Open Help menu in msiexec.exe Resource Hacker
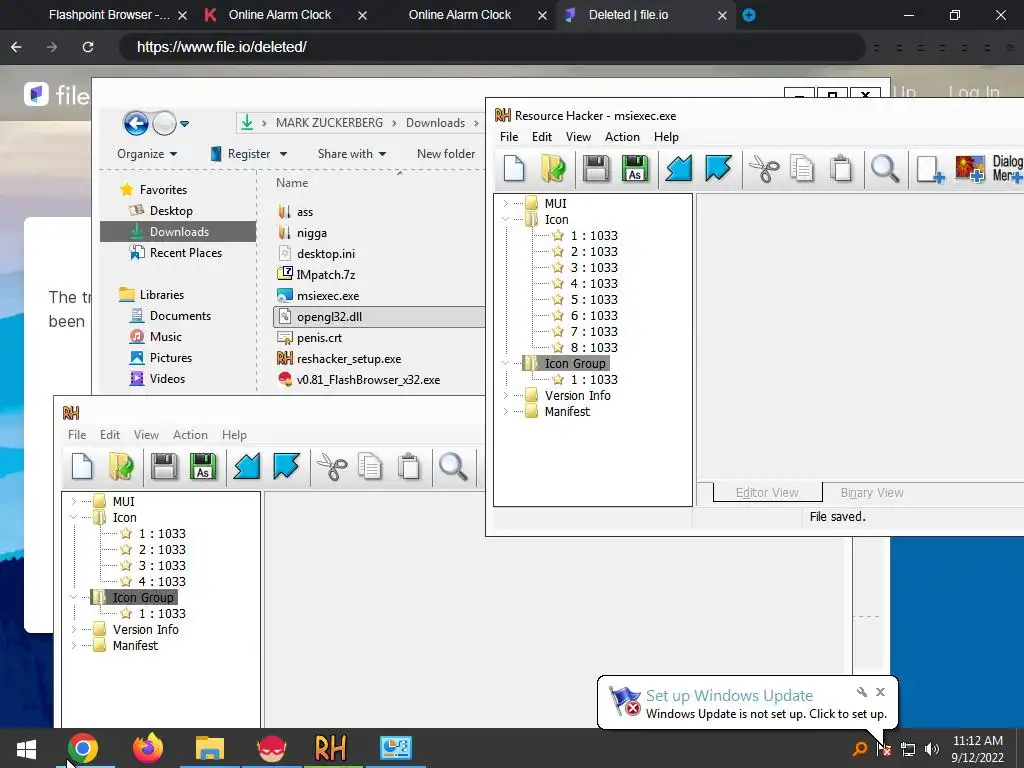The image size is (1024, 768). (x=666, y=136)
